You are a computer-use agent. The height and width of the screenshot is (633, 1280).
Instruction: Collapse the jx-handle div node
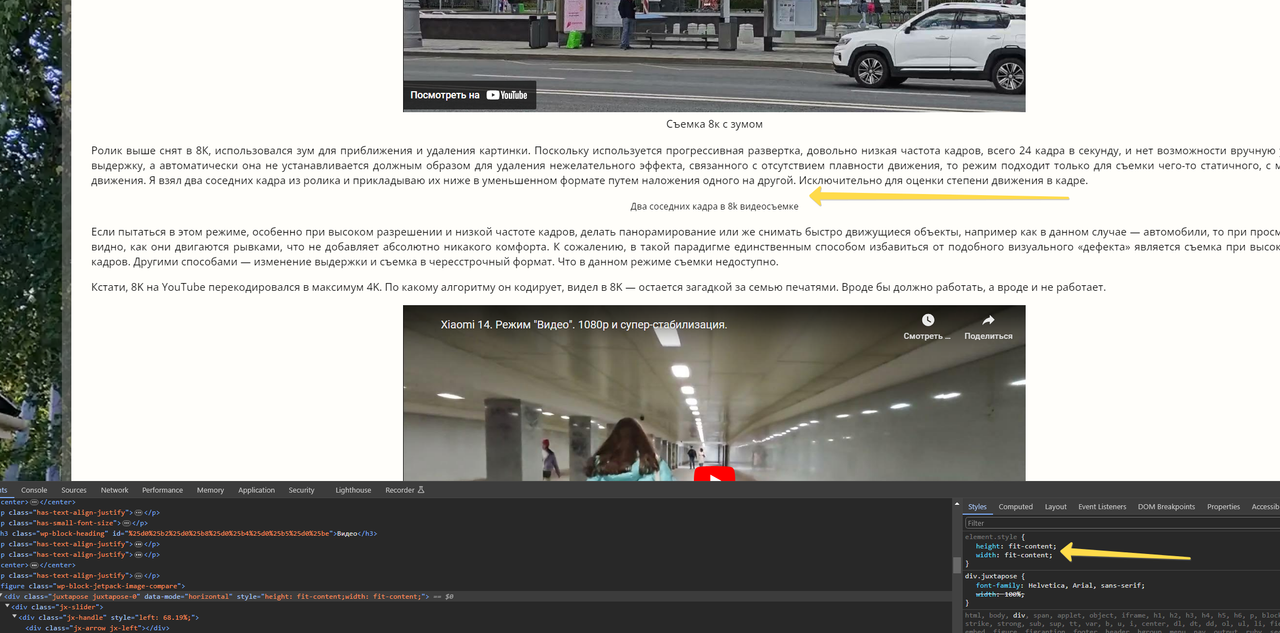coord(15,617)
